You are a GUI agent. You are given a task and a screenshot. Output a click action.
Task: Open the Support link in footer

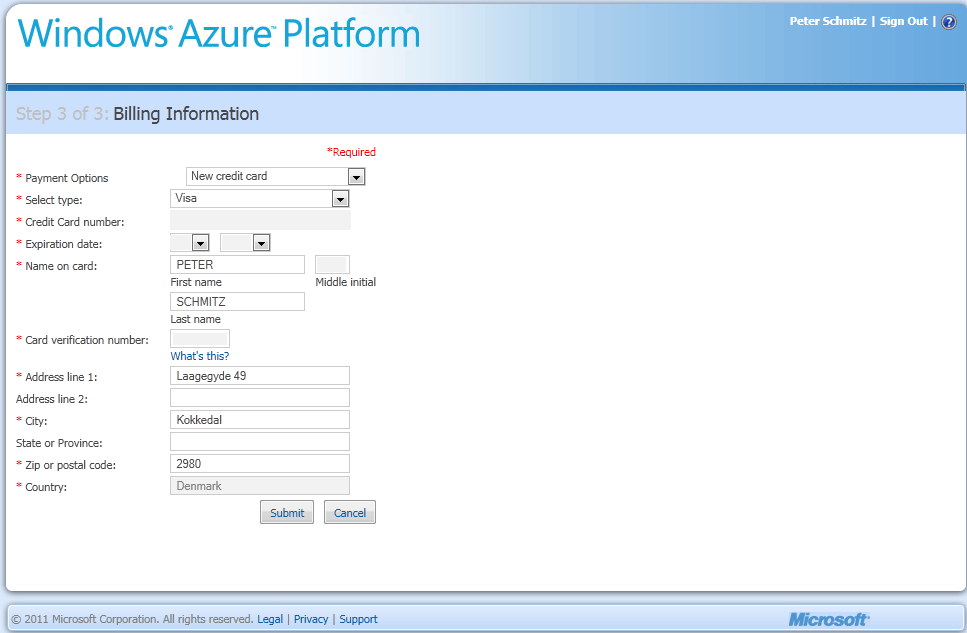(x=358, y=619)
